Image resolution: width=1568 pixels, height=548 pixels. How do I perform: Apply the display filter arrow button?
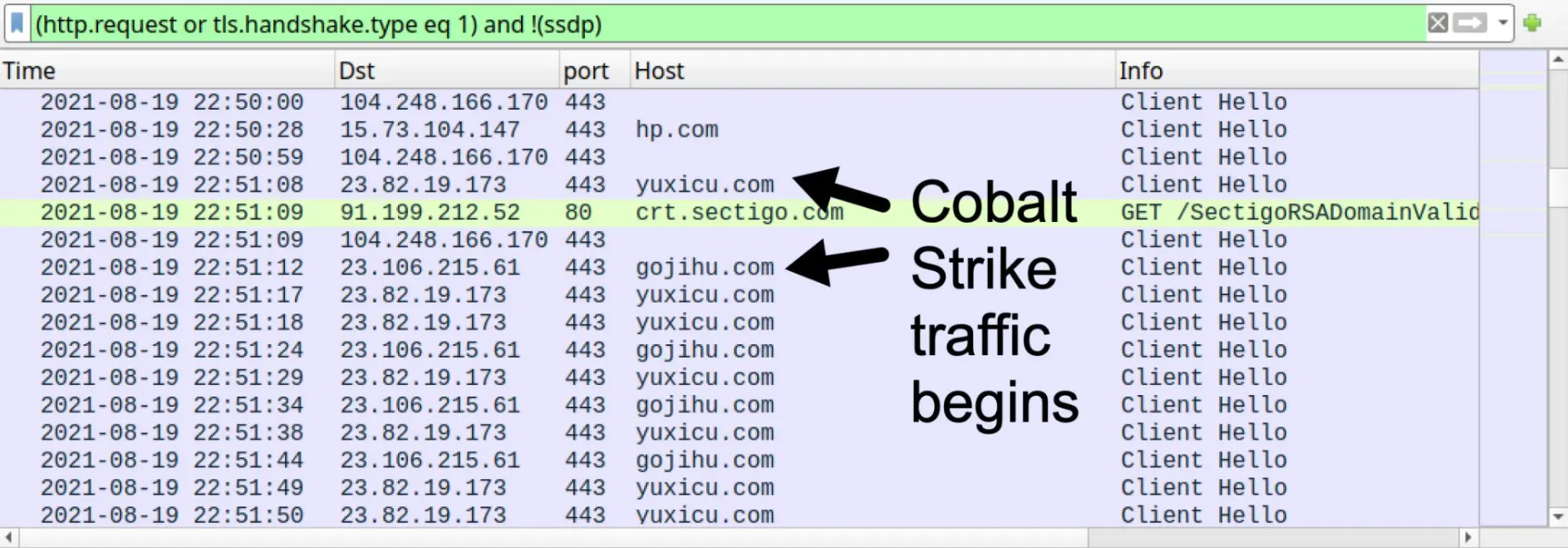click(1469, 23)
